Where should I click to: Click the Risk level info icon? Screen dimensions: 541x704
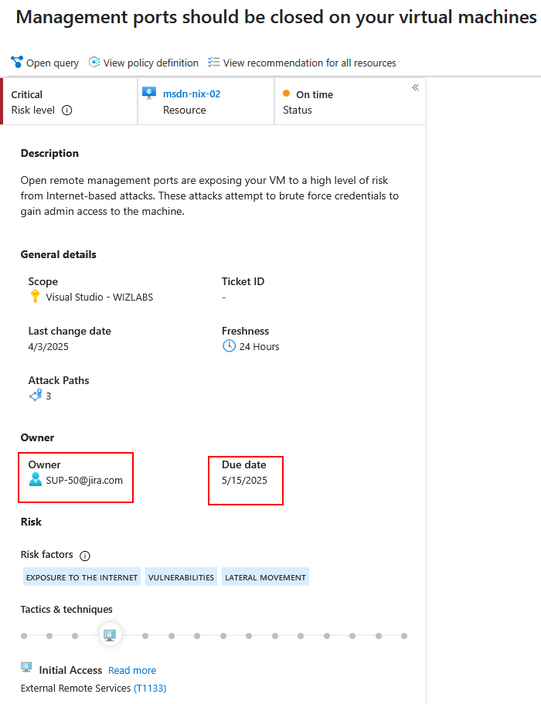[67, 110]
